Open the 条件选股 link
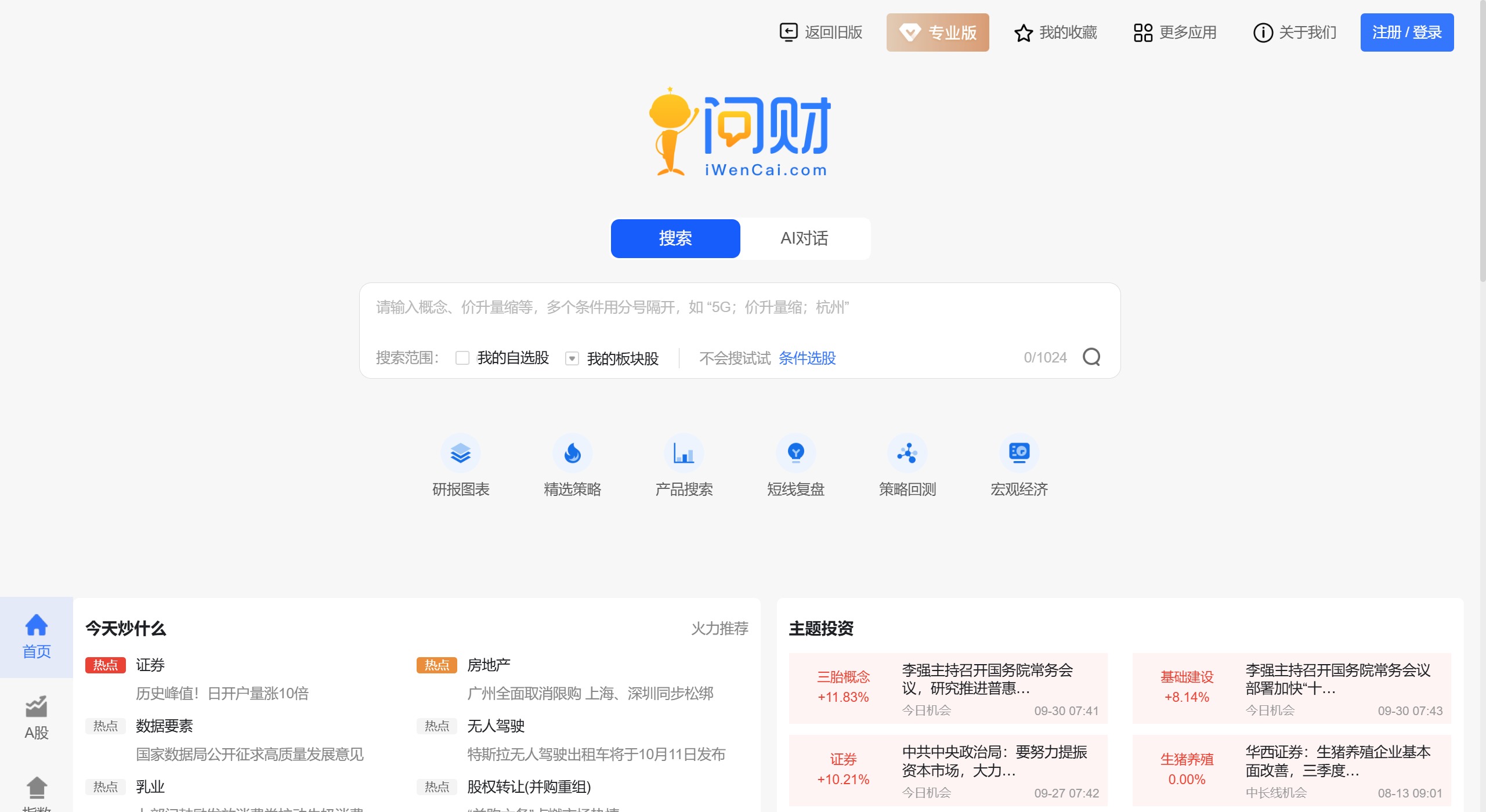This screenshot has width=1486, height=812. point(807,358)
